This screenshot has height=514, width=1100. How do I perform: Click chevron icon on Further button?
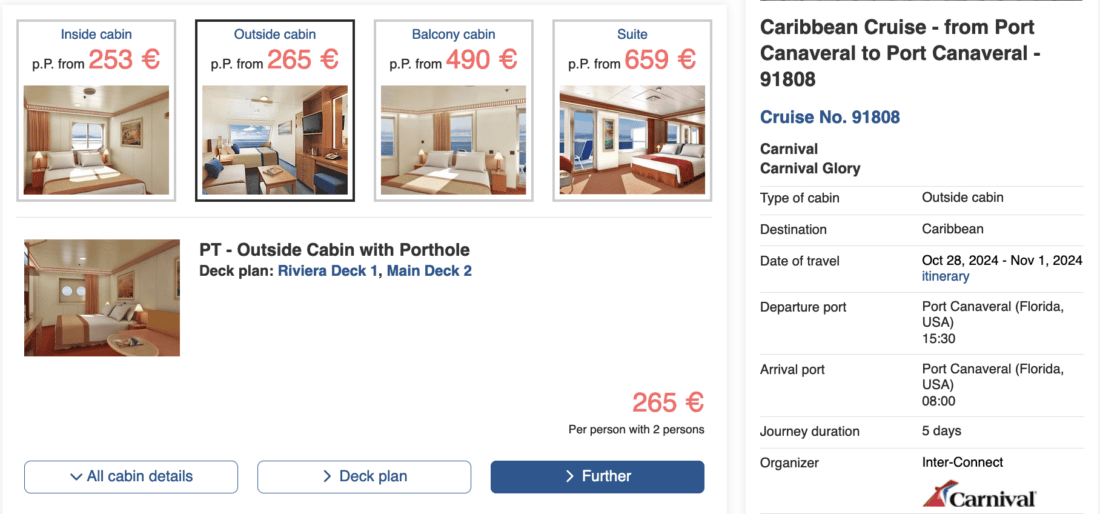click(569, 476)
